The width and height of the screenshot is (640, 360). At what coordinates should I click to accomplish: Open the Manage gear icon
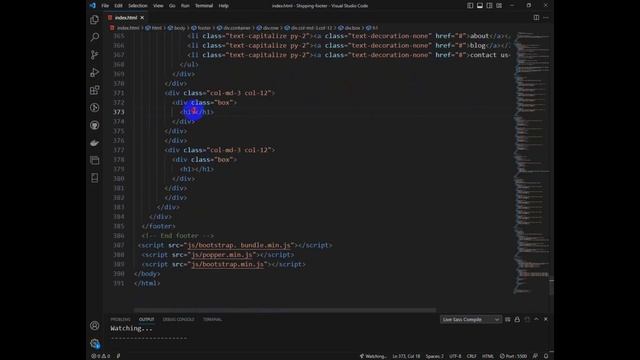coord(95,344)
